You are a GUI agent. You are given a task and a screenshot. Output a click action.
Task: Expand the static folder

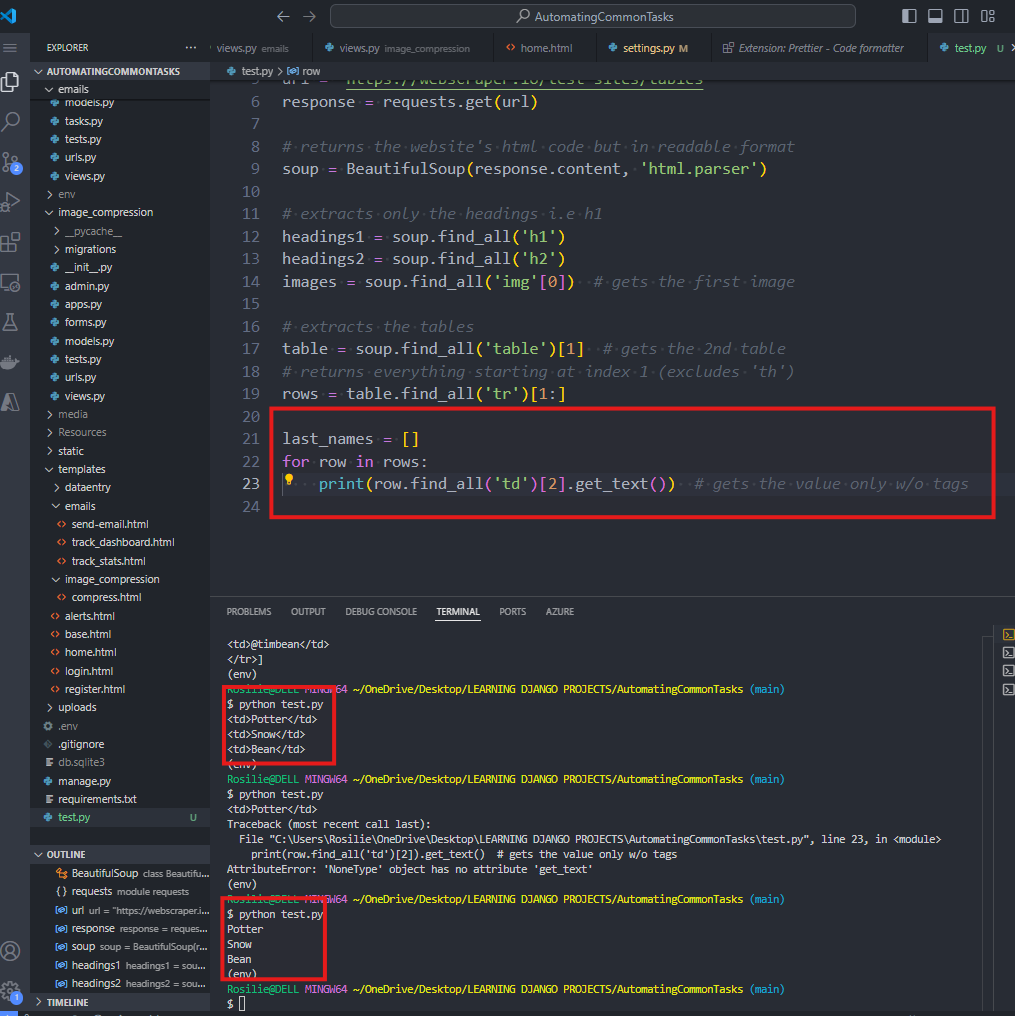point(121,451)
